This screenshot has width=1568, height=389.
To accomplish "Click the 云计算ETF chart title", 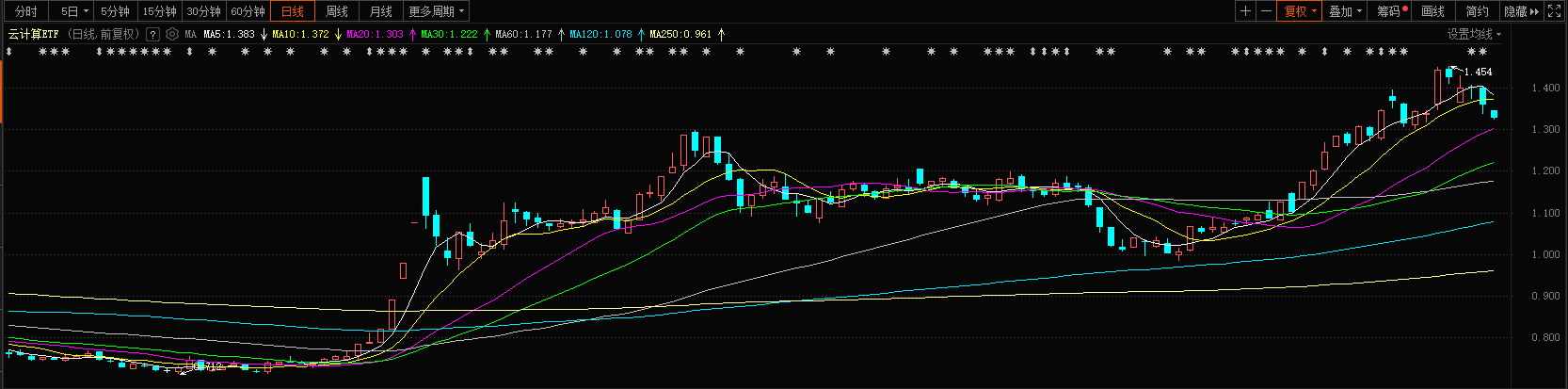I will [x=34, y=34].
